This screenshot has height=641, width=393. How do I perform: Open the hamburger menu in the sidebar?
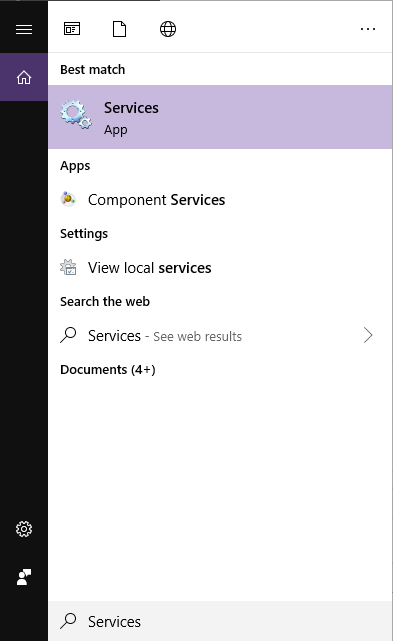(24, 29)
